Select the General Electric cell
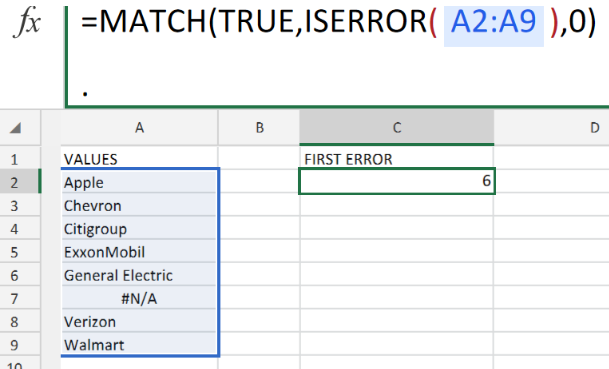This screenshot has width=609, height=369. [139, 275]
